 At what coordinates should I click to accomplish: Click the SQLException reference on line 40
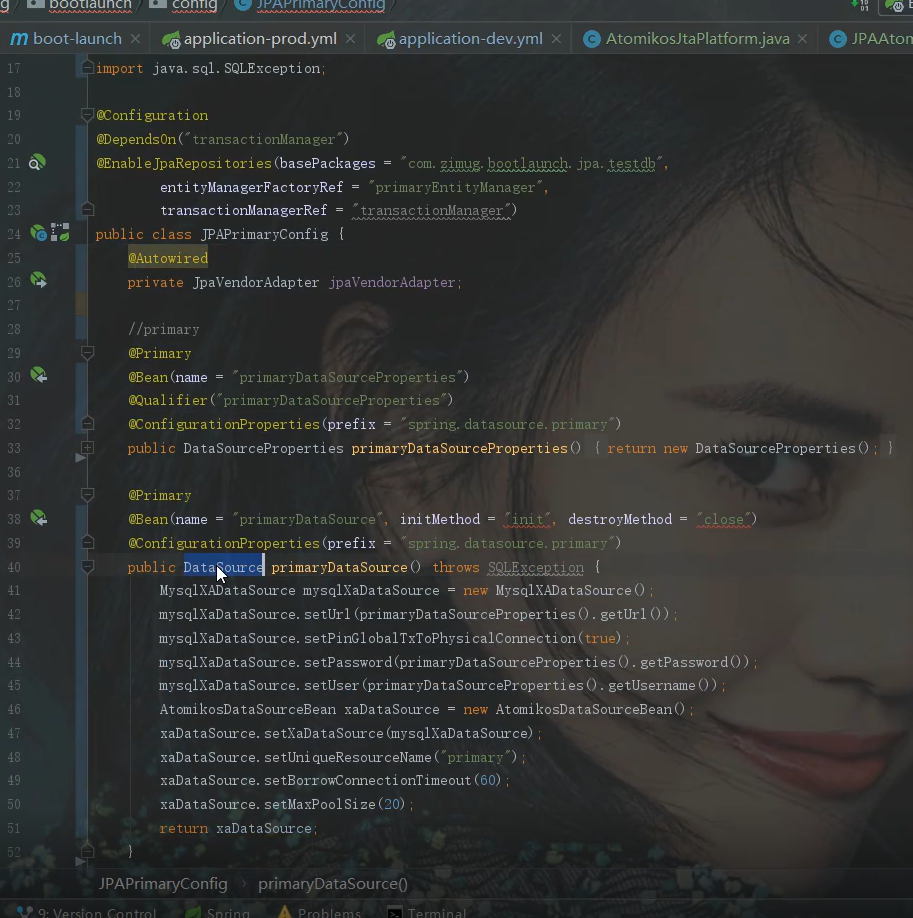tap(536, 567)
